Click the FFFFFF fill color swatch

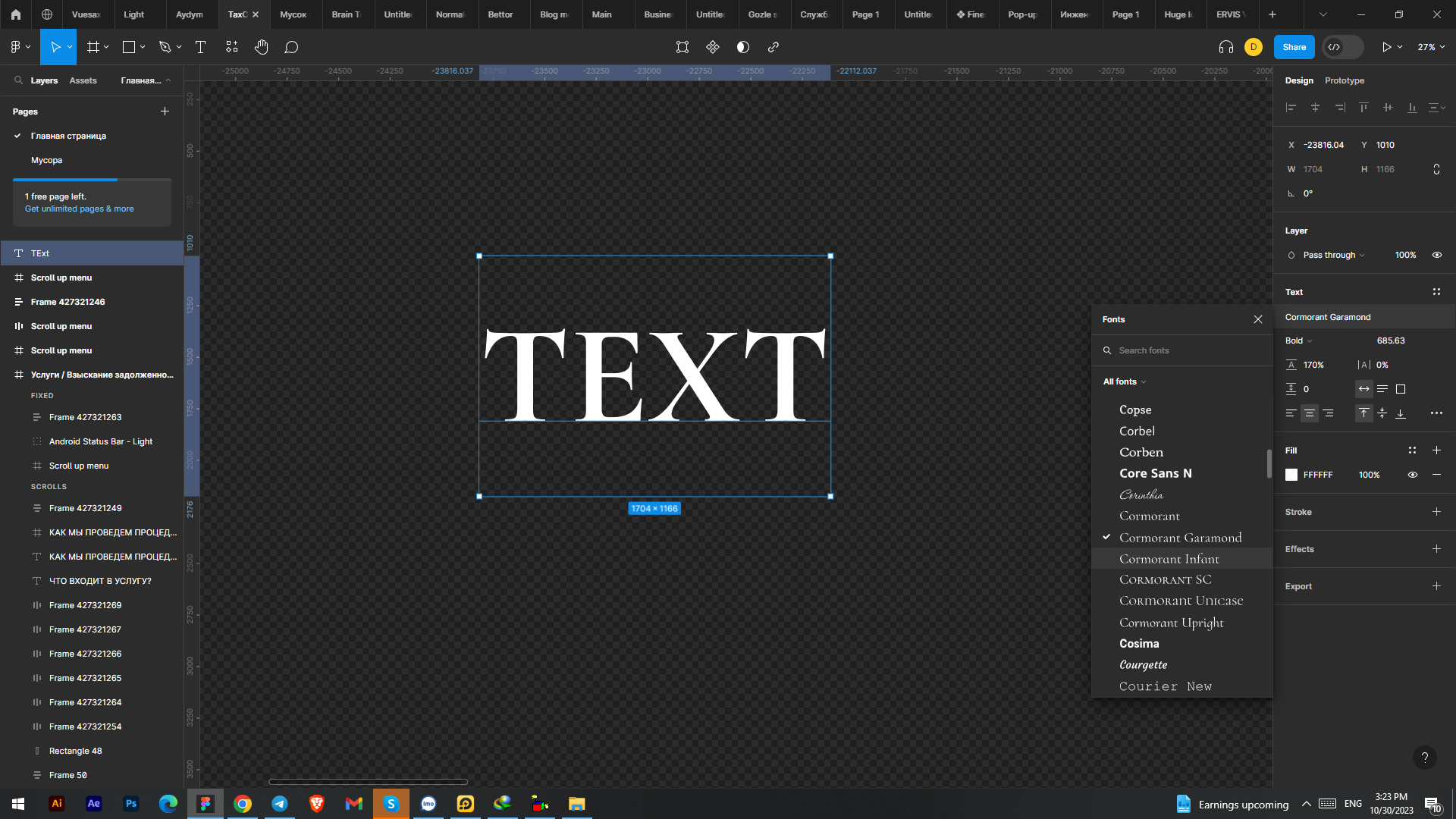pos(1291,475)
